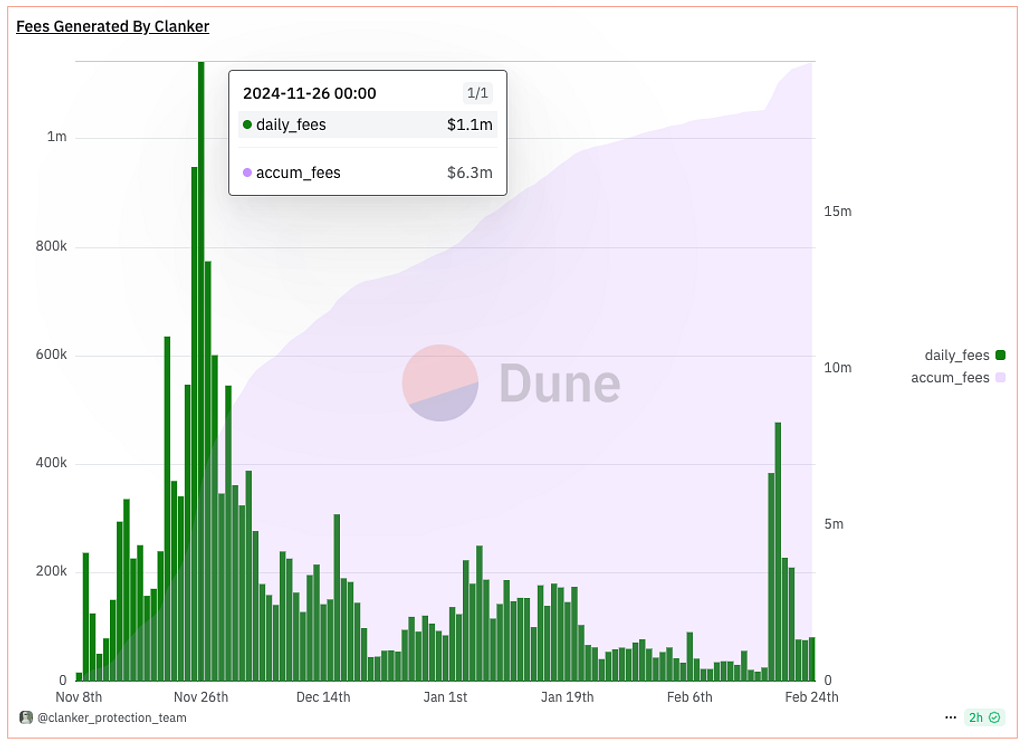Open the Fees Generated By Clanker title link
Image resolution: width=1024 pixels, height=744 pixels.
click(x=112, y=27)
